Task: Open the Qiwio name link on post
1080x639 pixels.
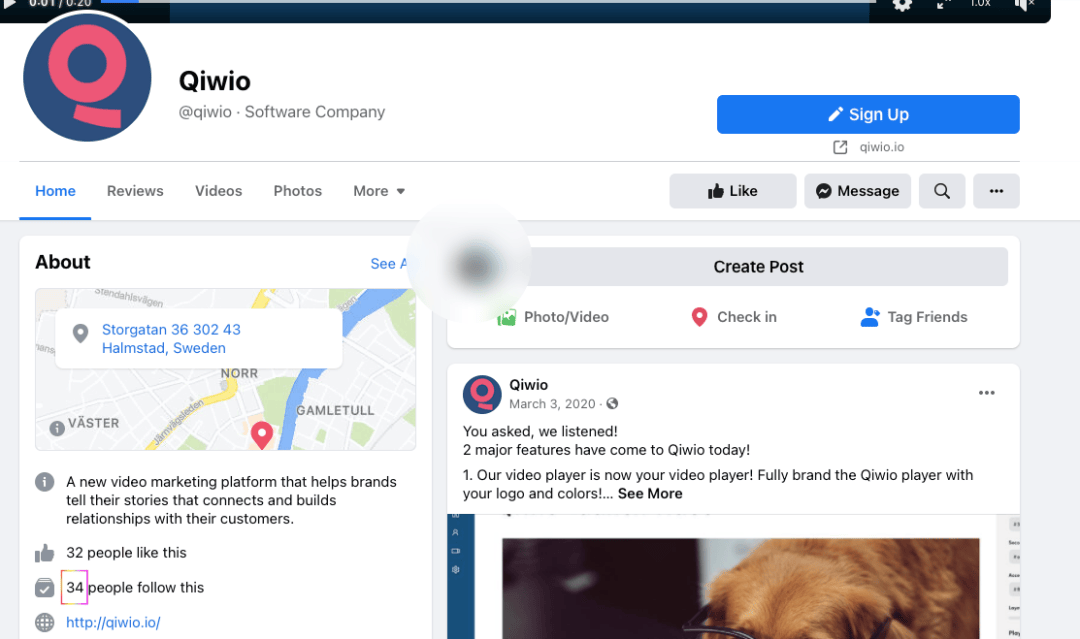Action: [x=528, y=385]
